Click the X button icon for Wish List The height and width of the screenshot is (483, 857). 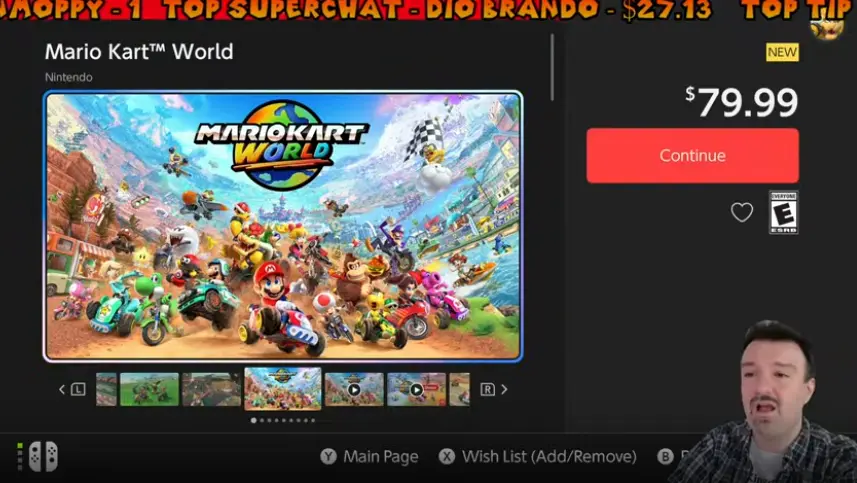(447, 456)
